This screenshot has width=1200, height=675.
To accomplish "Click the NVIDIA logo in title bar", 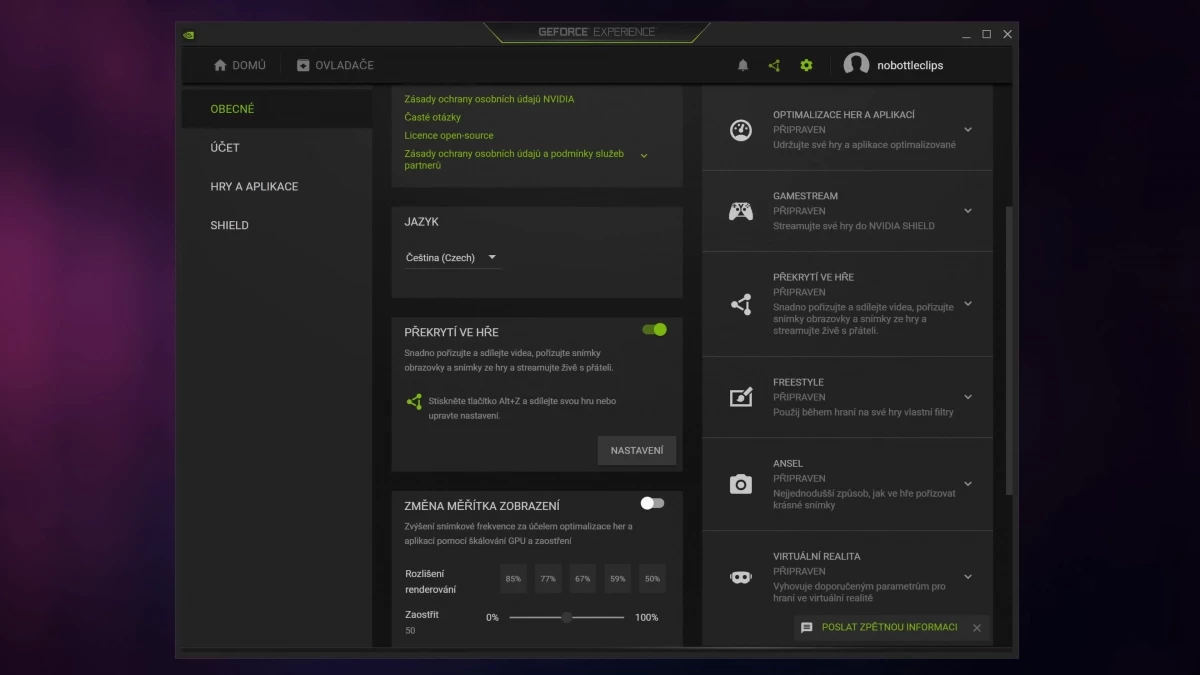I will pyautogui.click(x=189, y=34).
